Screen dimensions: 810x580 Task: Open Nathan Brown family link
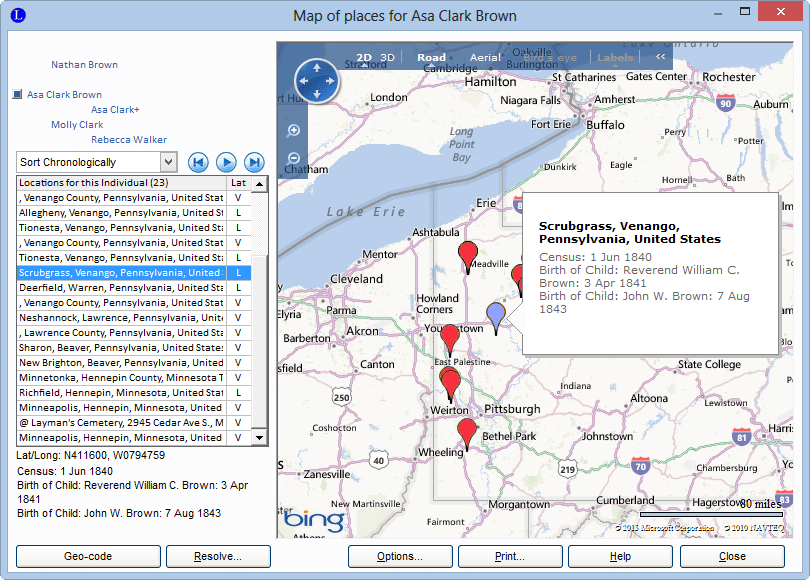tap(84, 65)
